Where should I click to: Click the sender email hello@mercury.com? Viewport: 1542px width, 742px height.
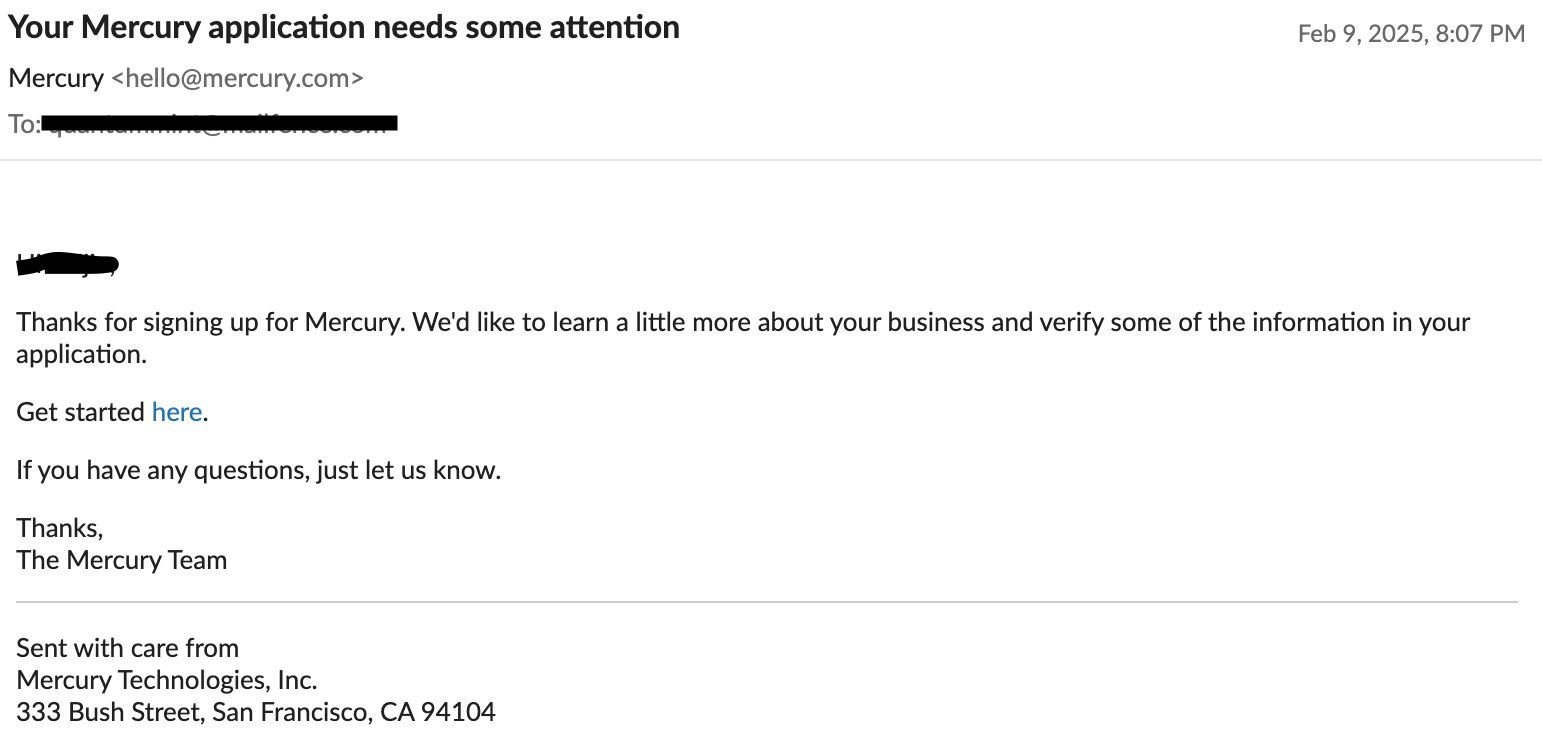[237, 78]
